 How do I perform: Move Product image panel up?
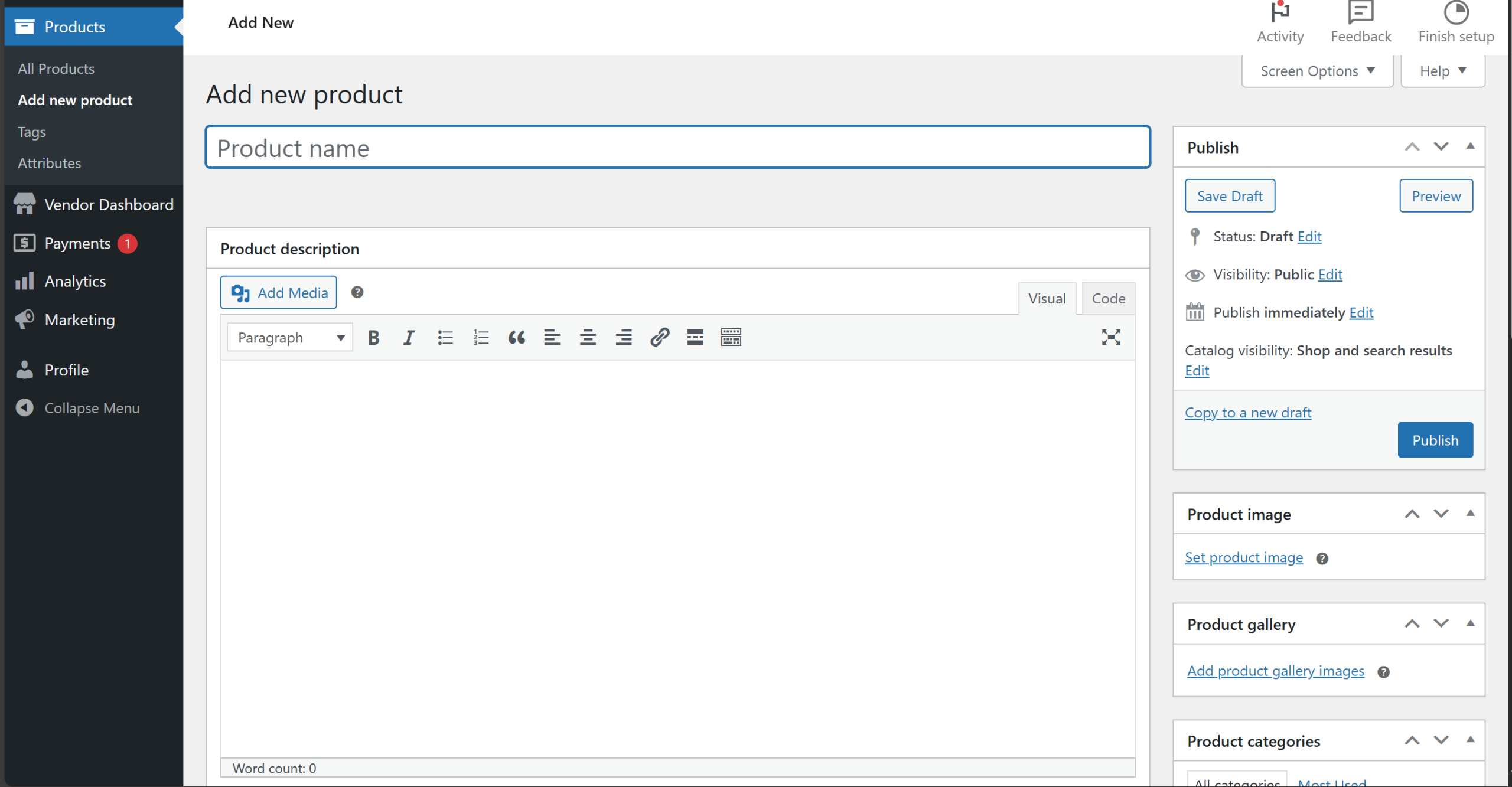click(x=1412, y=514)
